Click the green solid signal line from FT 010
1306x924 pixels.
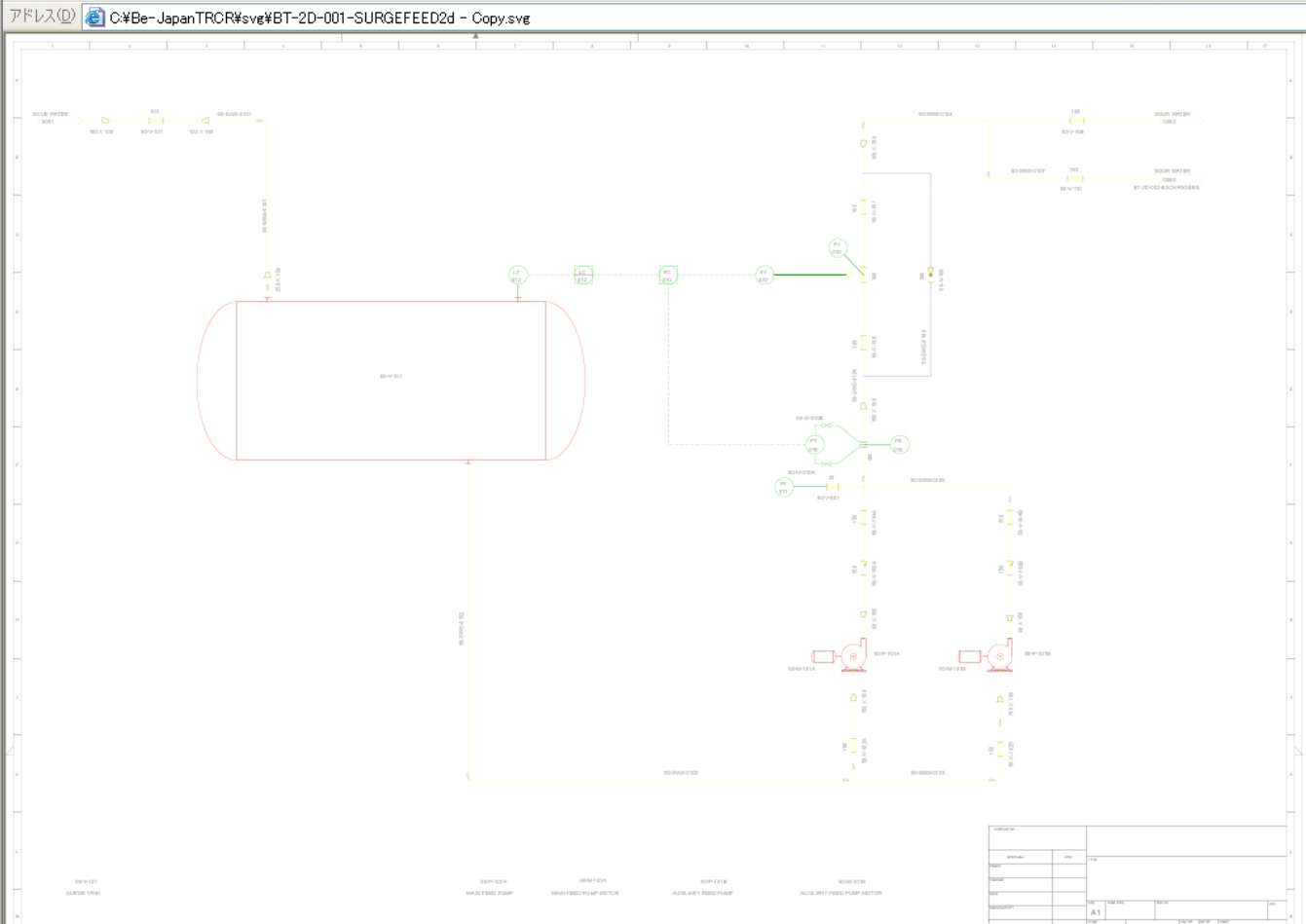[810, 275]
